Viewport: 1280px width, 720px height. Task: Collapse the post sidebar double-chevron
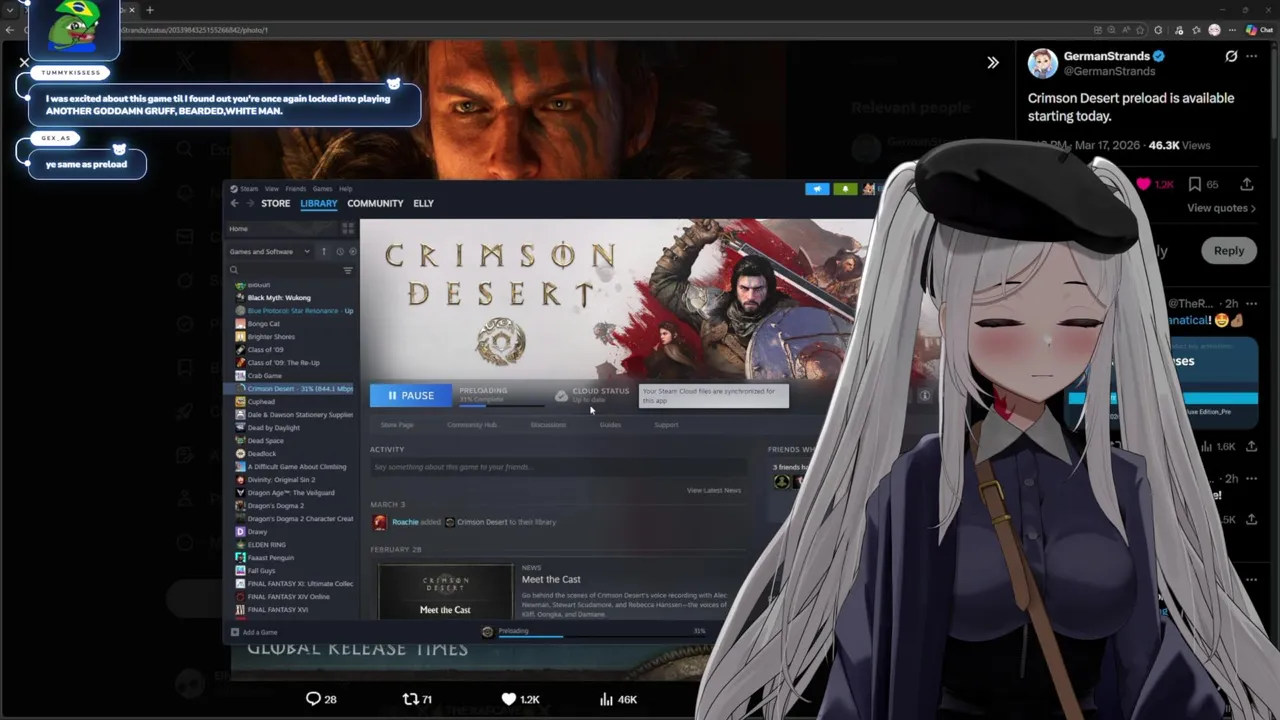coord(993,62)
